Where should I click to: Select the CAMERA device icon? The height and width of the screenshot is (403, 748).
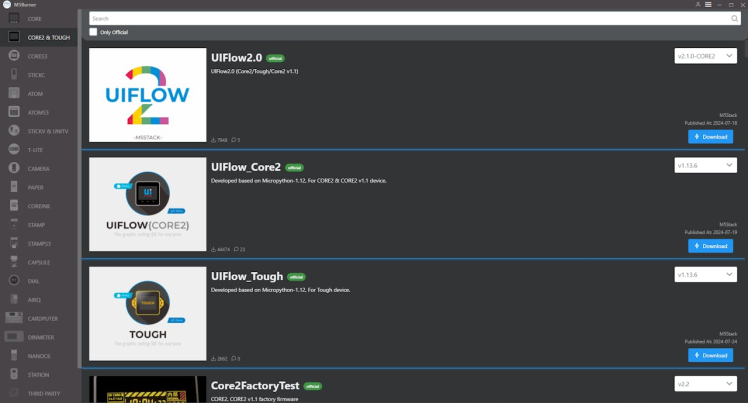click(x=14, y=168)
